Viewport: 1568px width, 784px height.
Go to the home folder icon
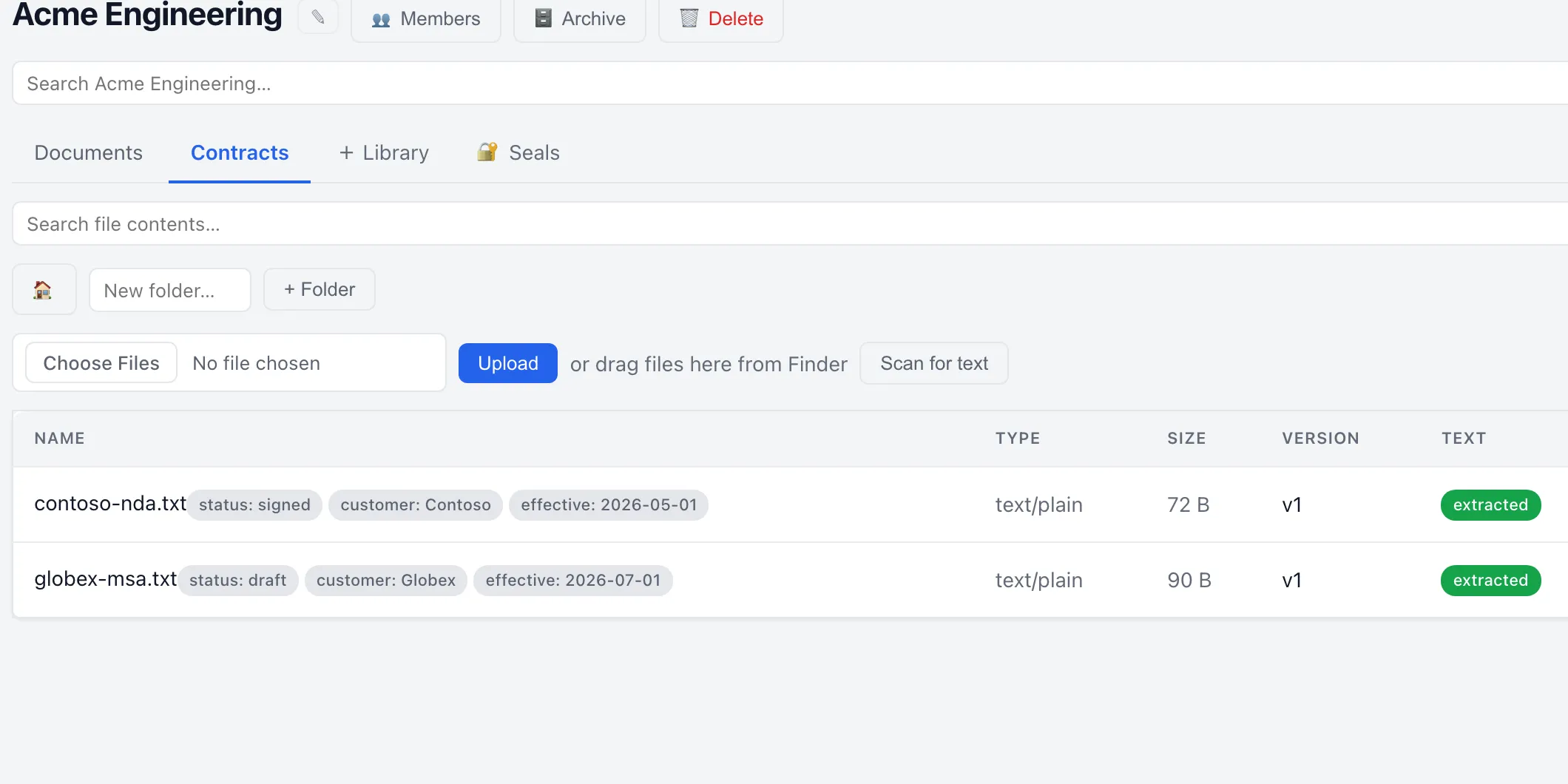[44, 289]
